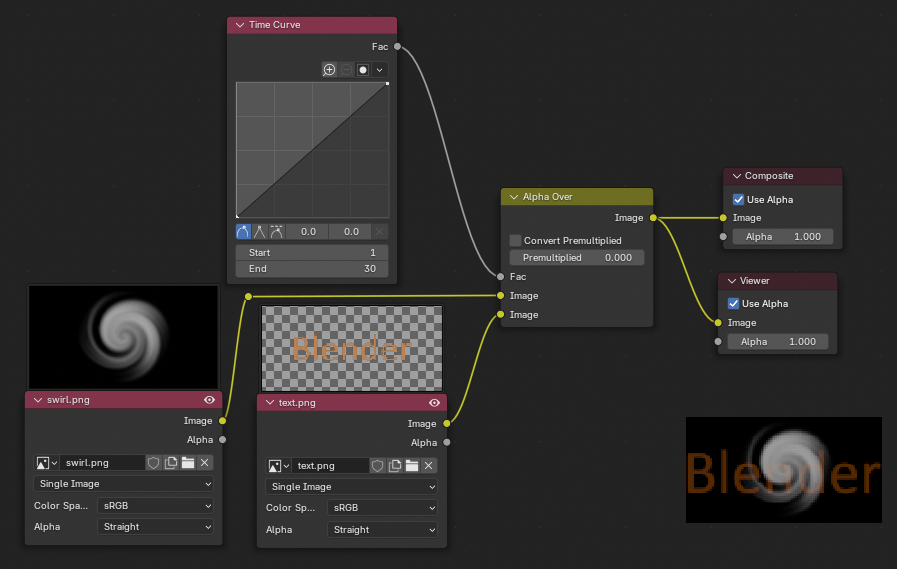This screenshot has width=897, height=569.
Task: Collapse the Composite node
Action: tap(736, 176)
